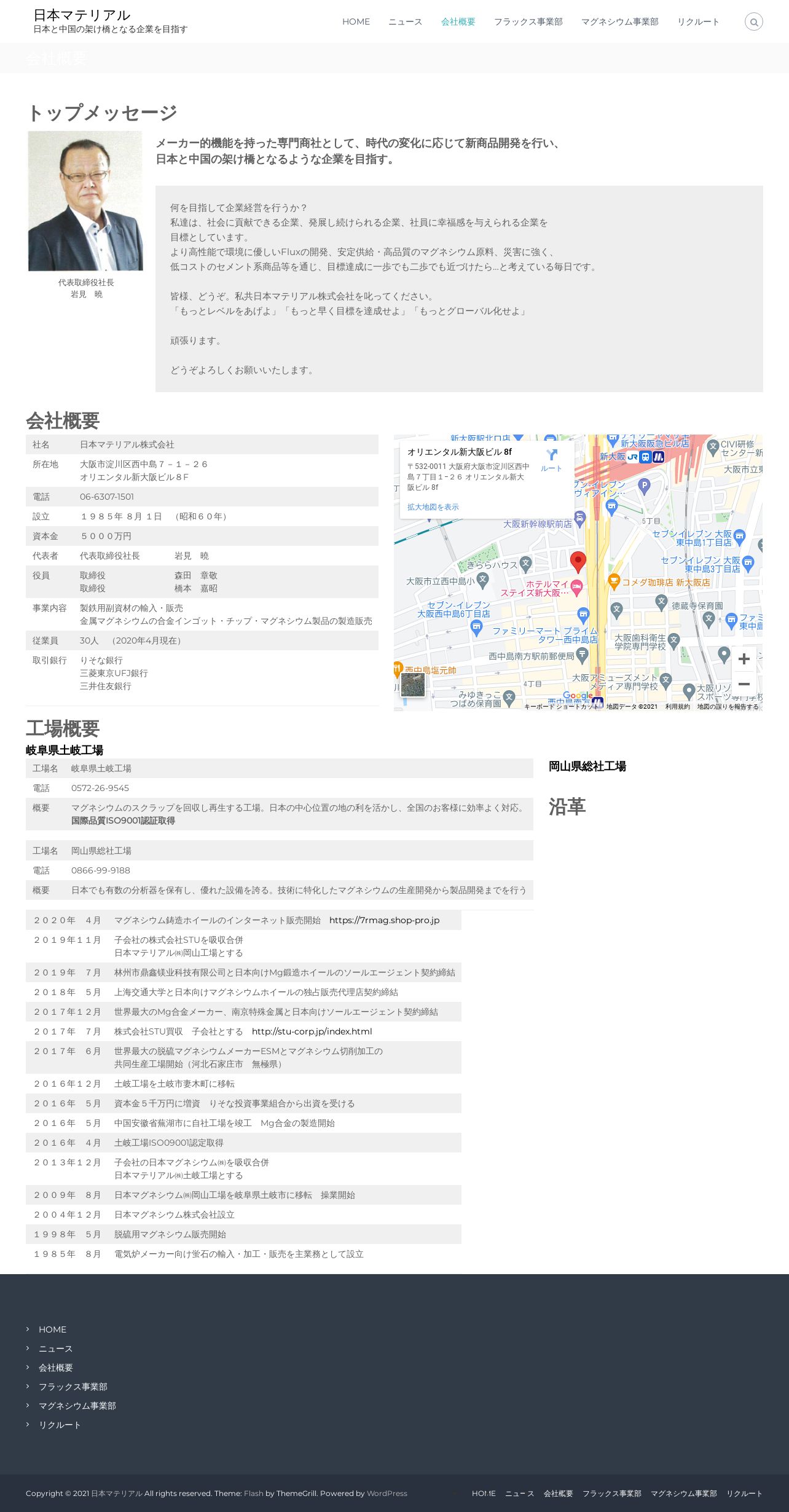Open the search icon in header
789x1512 pixels.
[x=753, y=22]
